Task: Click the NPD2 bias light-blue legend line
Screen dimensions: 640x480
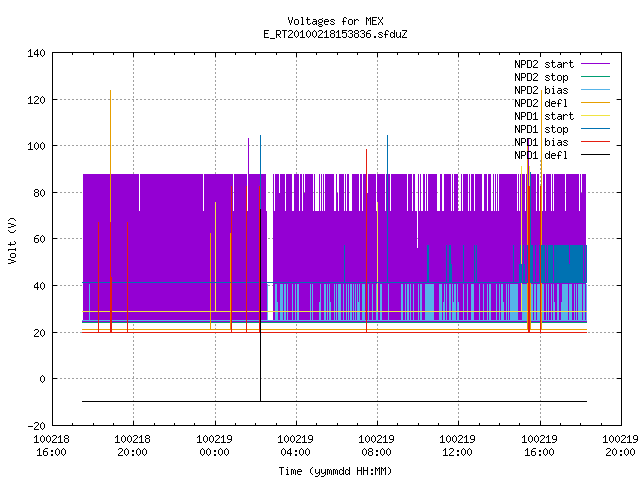Action: click(x=595, y=90)
